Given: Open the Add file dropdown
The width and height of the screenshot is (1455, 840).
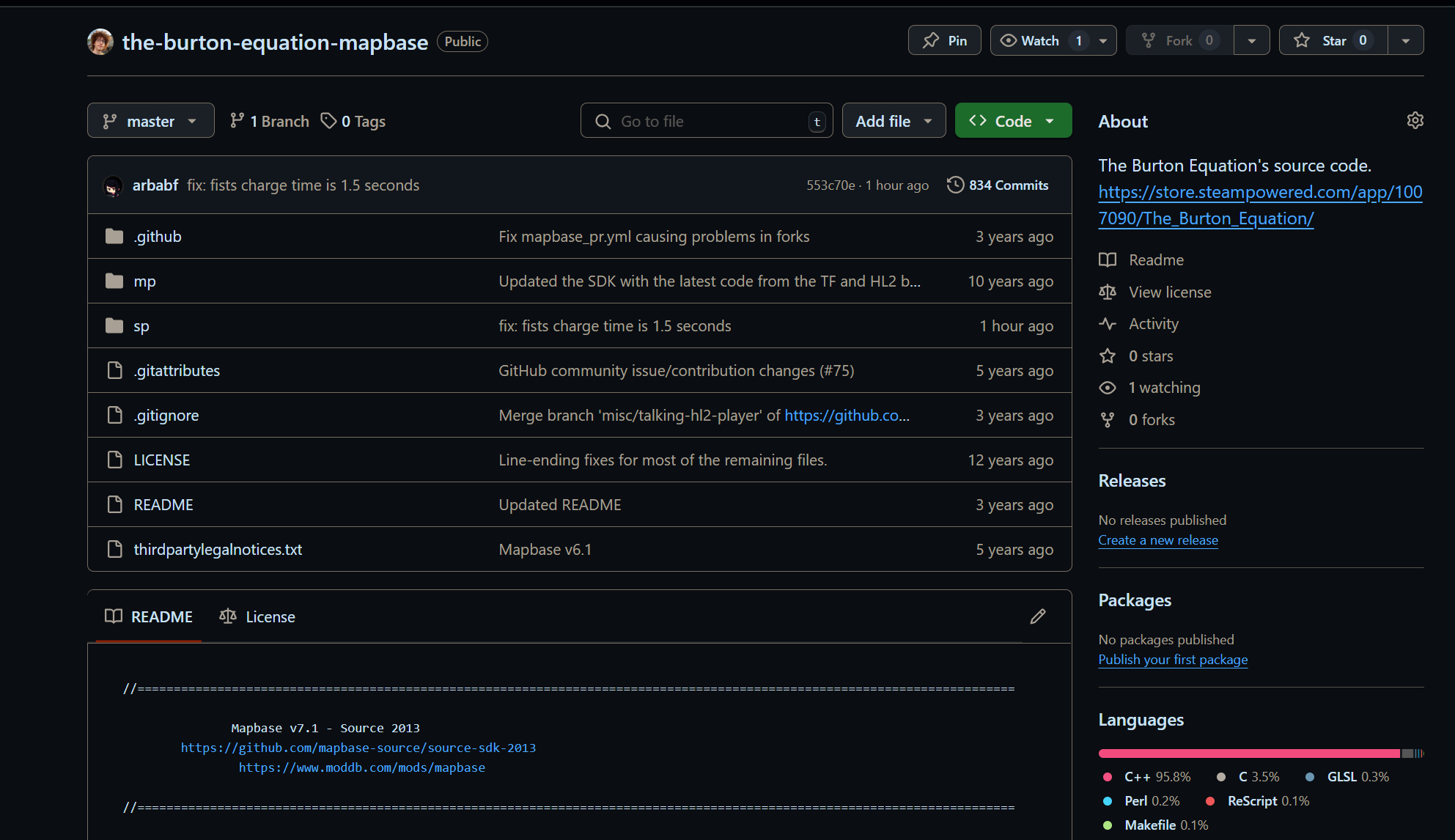Looking at the screenshot, I should click(894, 121).
